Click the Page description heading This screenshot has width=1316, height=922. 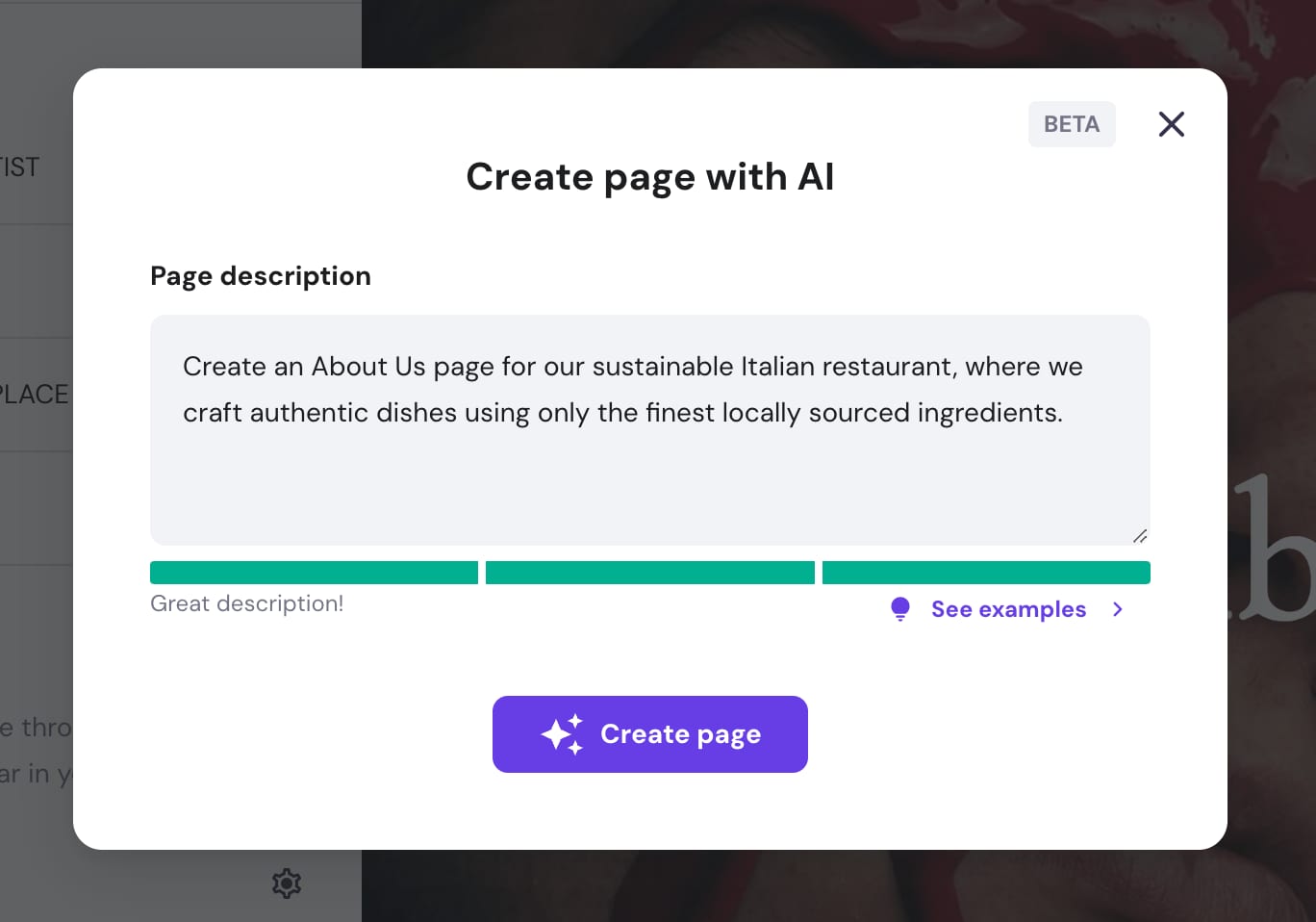tap(260, 276)
